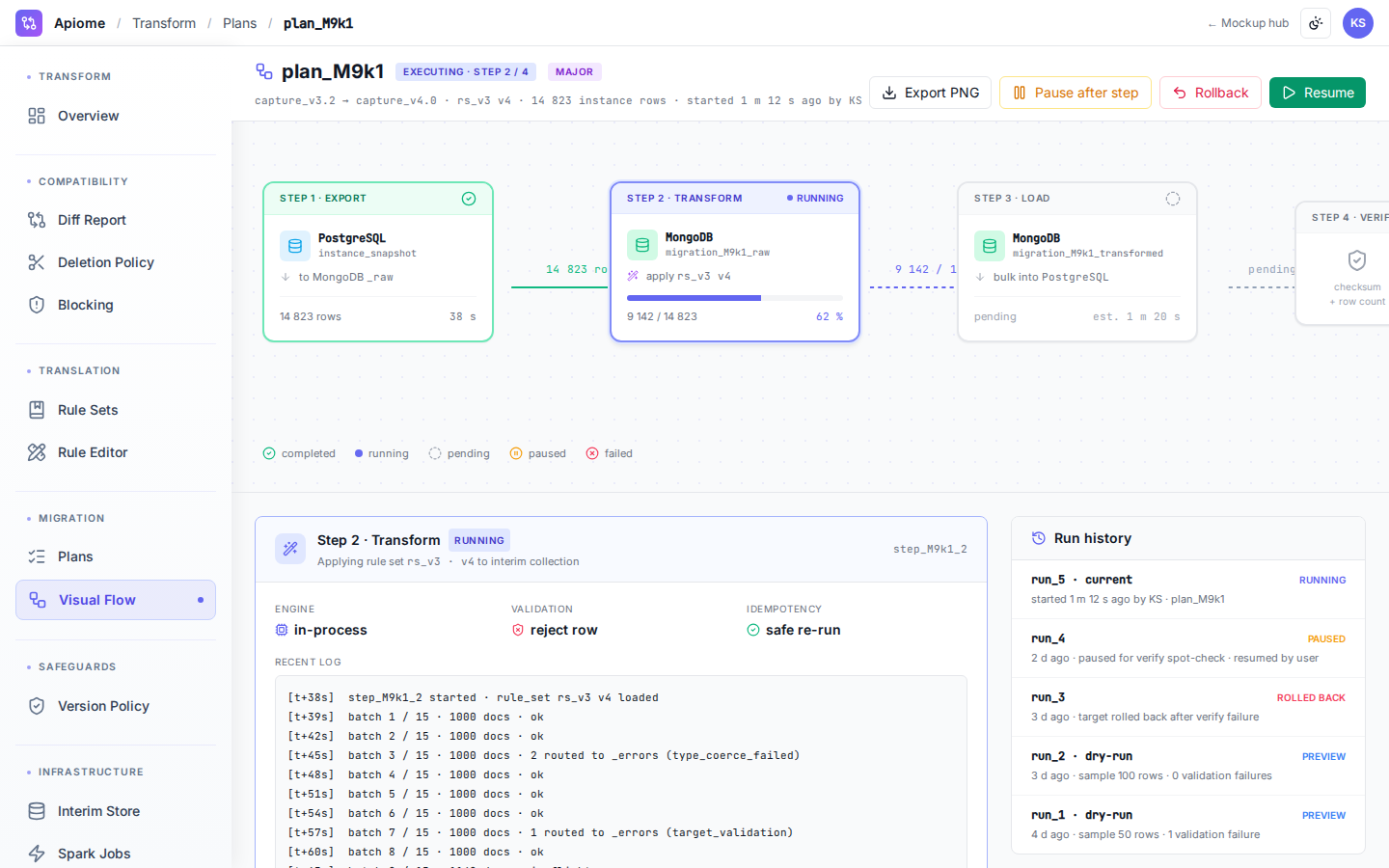Click Version Policy shield icon
Viewport: 1389px width, 868px height.
[x=37, y=706]
